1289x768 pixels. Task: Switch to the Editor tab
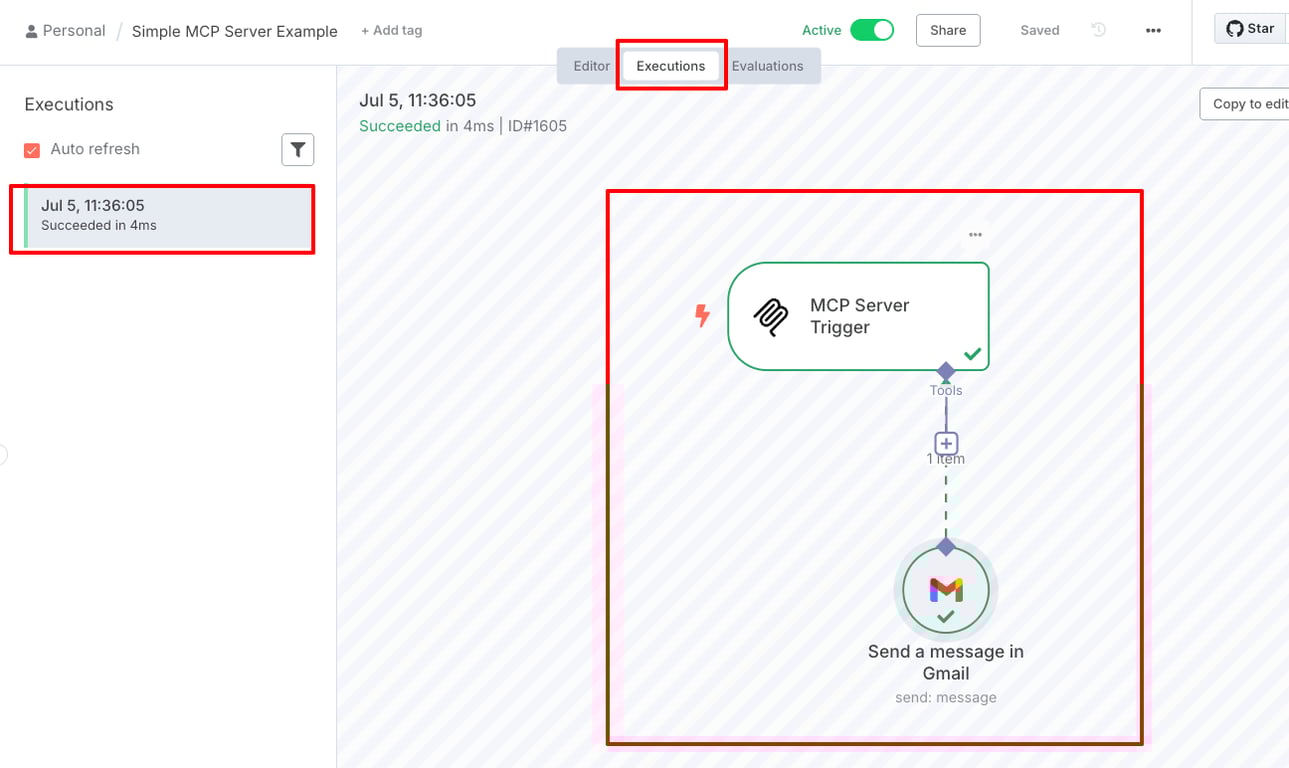(591, 66)
